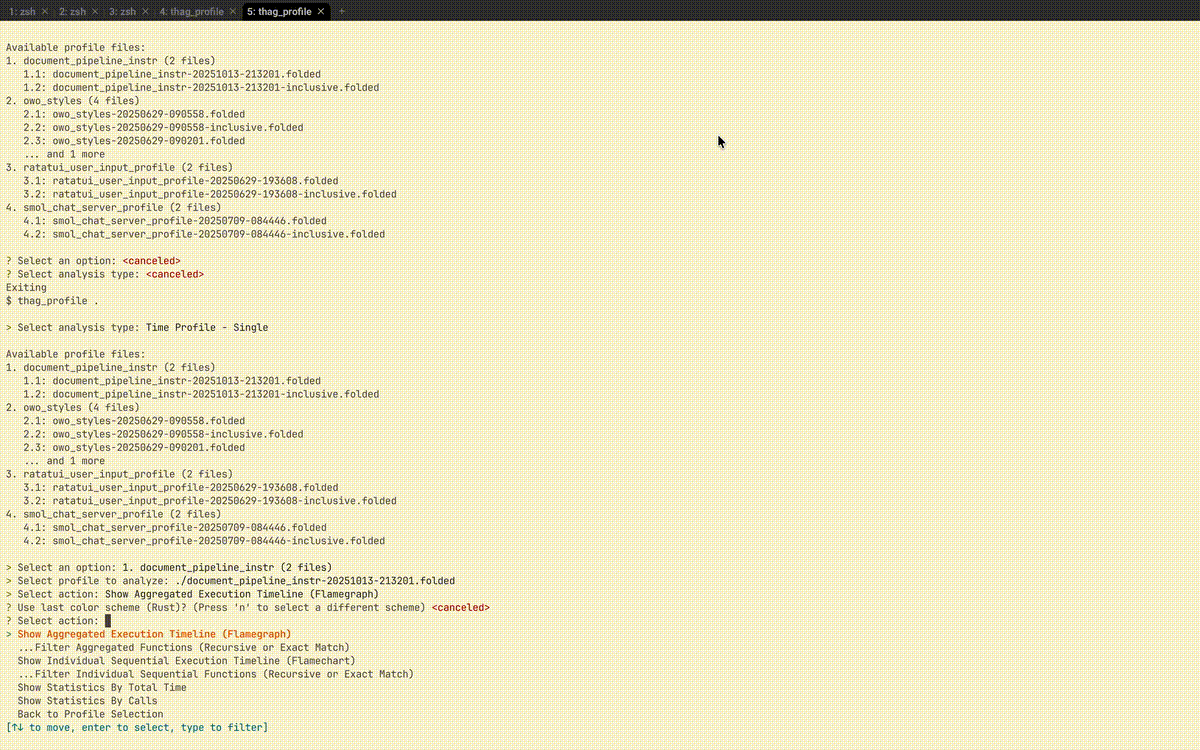Switch to the '2: zsh' tab
The width and height of the screenshot is (1200, 750).
tap(70, 11)
